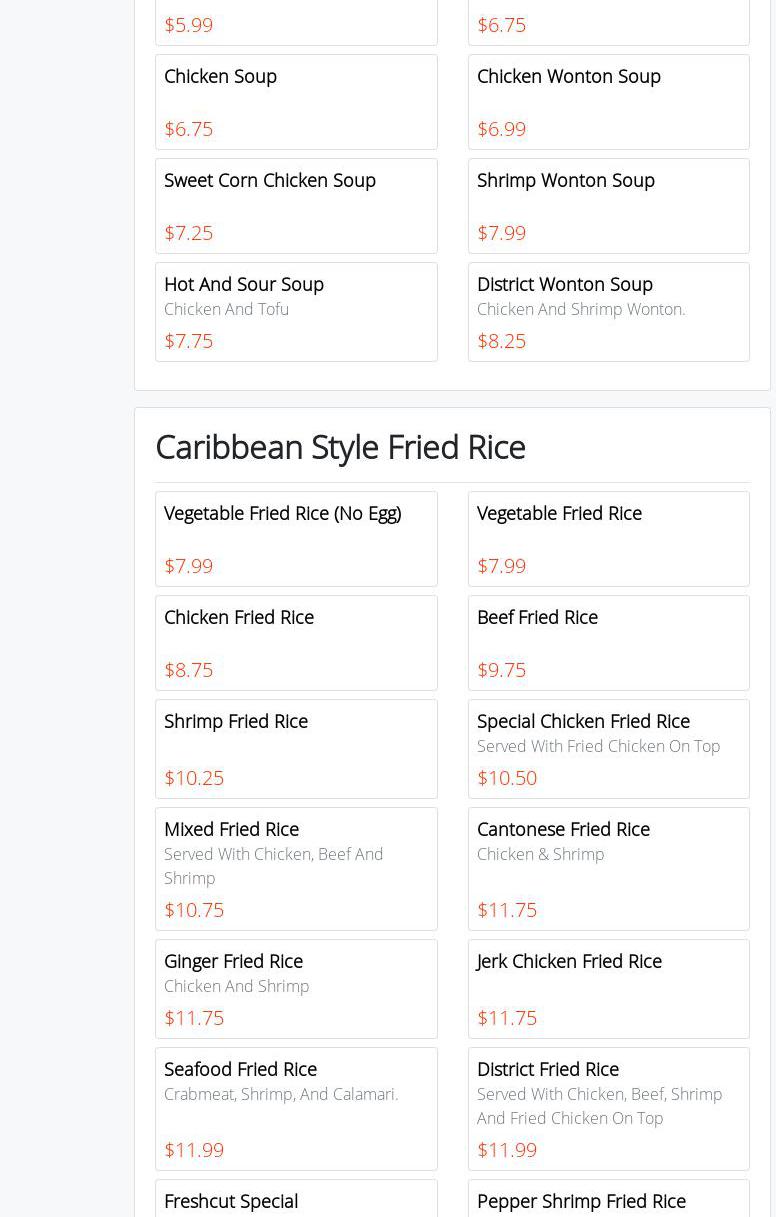Screen dimensions: 776x1217
Task: Open Chicken Wonton Soup item
Action: 608,102
